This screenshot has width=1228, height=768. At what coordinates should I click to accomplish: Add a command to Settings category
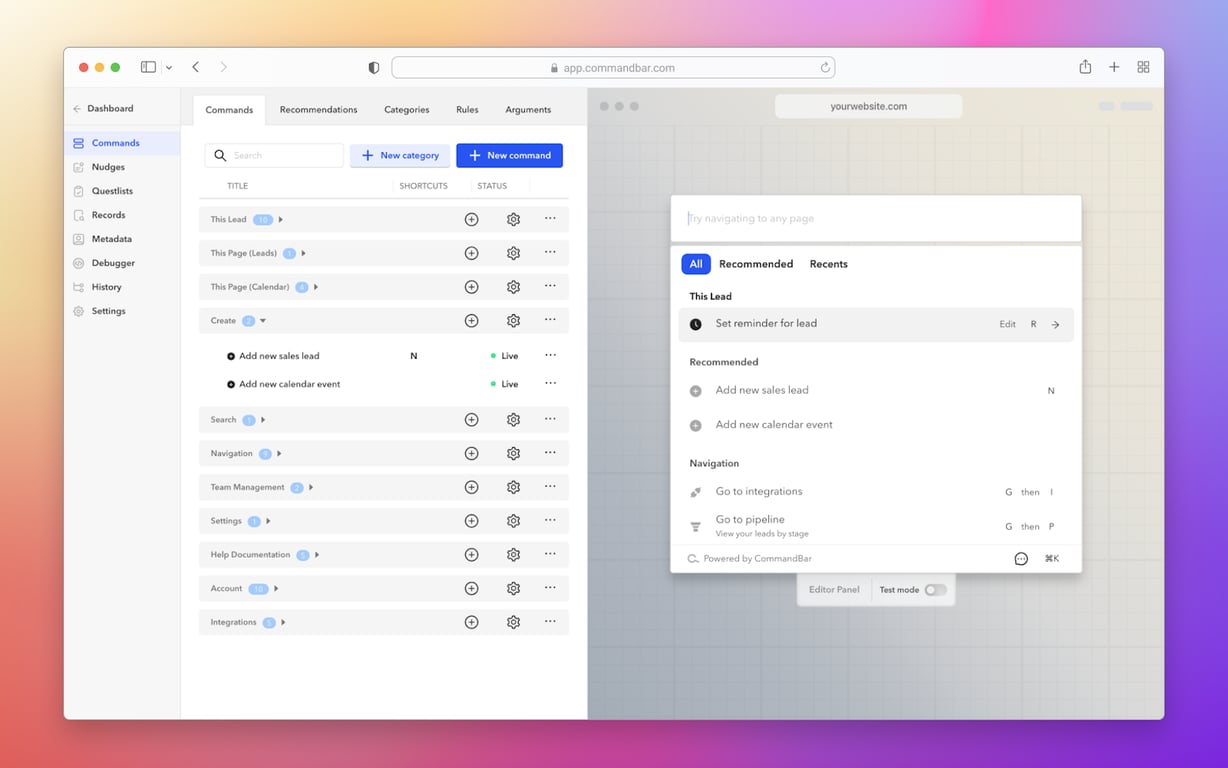coord(472,521)
